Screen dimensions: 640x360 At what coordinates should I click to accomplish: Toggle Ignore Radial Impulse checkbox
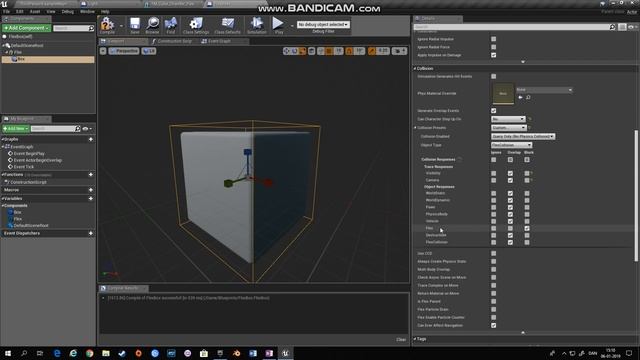493,39
